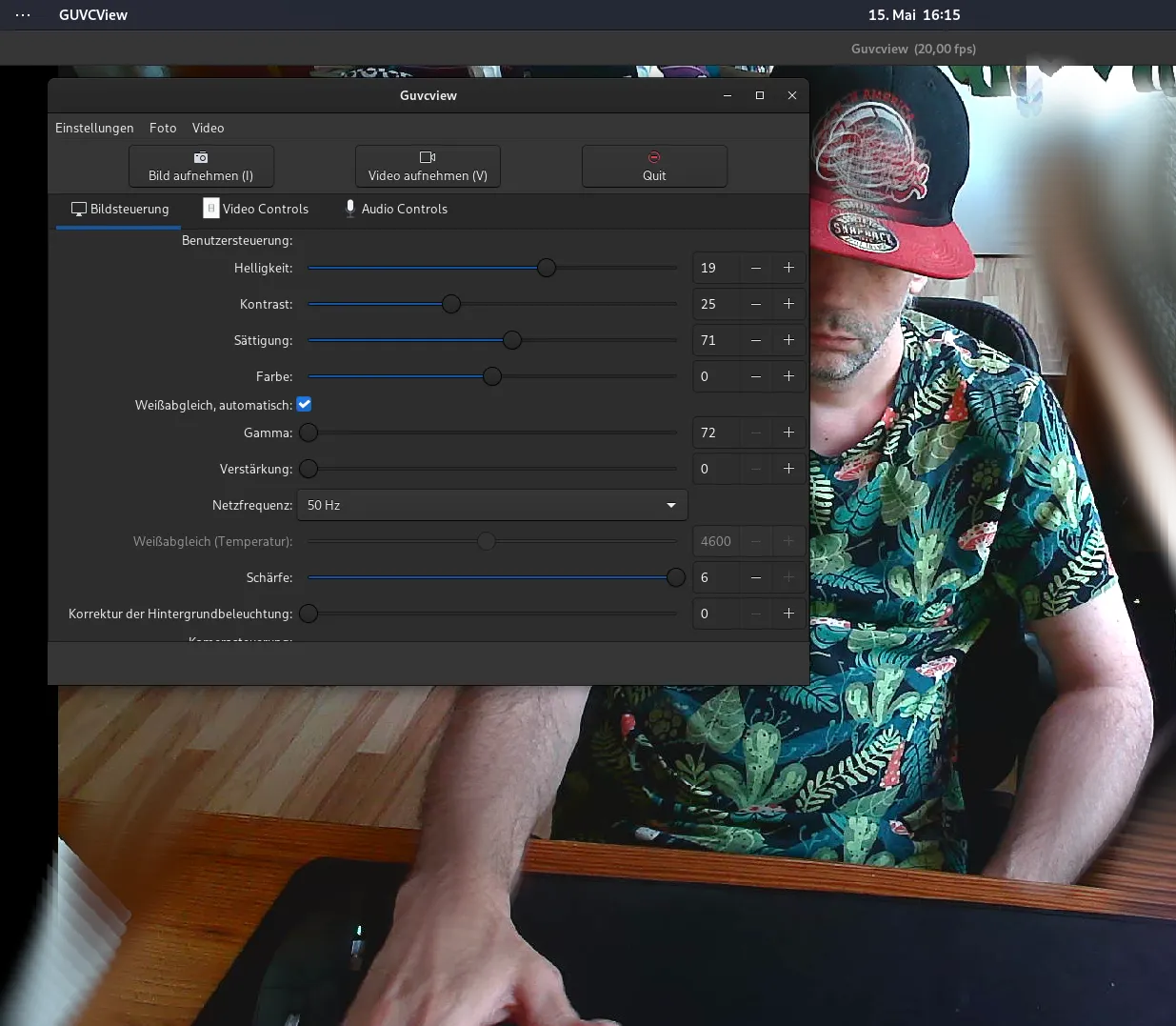Click the 15. Mai 16:15 clock
This screenshot has width=1176, height=1026.
pos(914,15)
